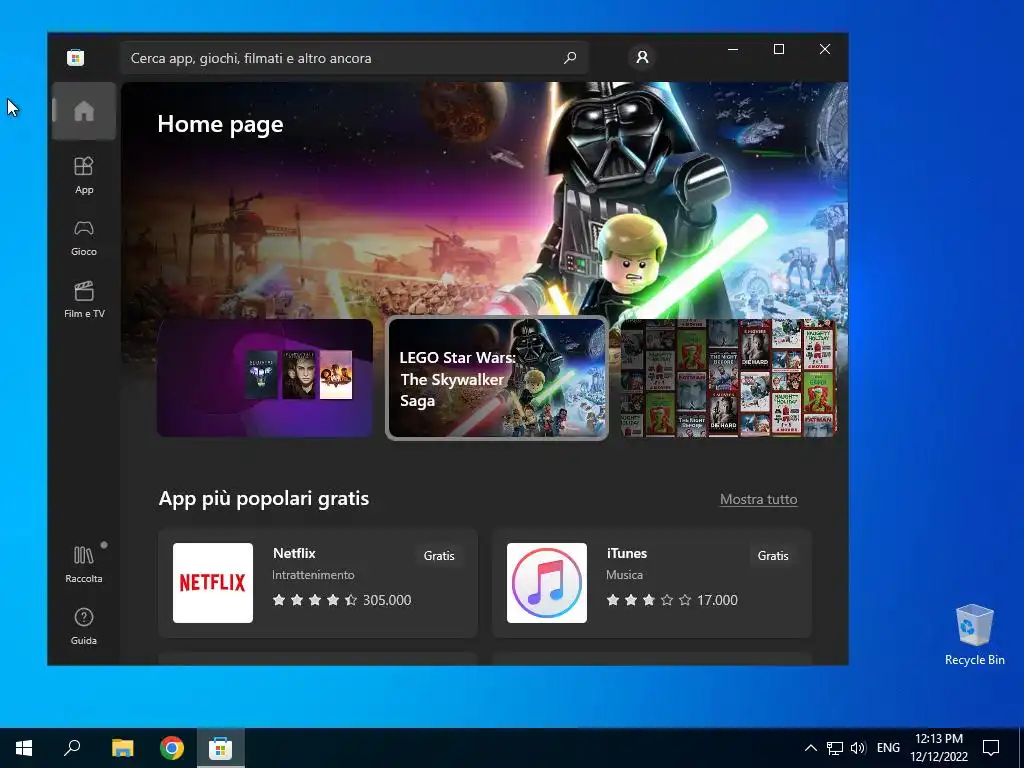Click the search field 'Cerca app, giochi'
This screenshot has height=768, width=1024.
[x=354, y=58]
